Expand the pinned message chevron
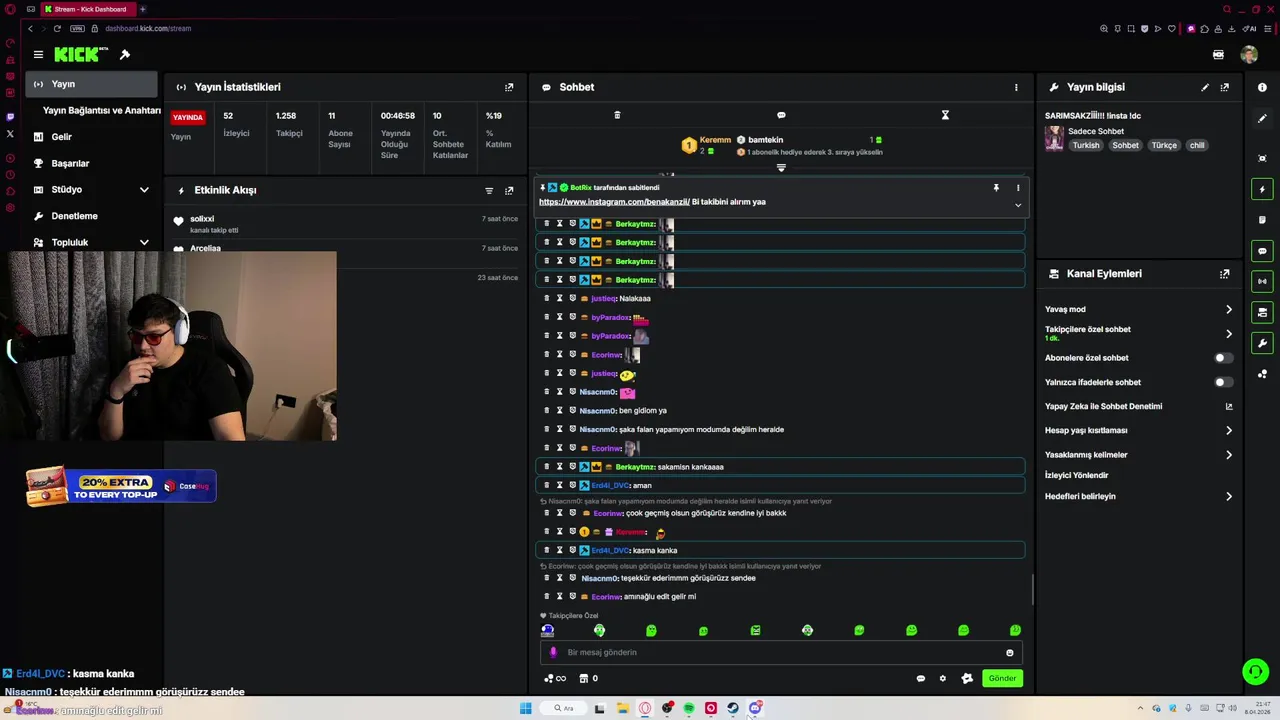Screen dimensions: 1280x720 (1018, 205)
